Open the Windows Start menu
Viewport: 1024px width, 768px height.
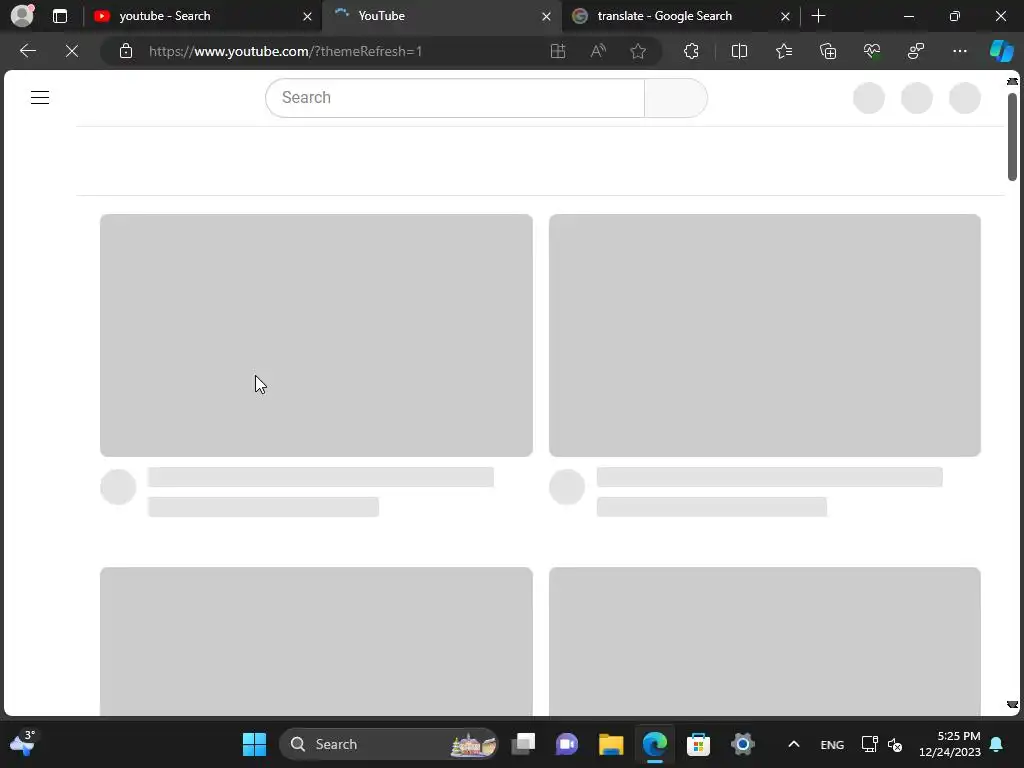[255, 744]
